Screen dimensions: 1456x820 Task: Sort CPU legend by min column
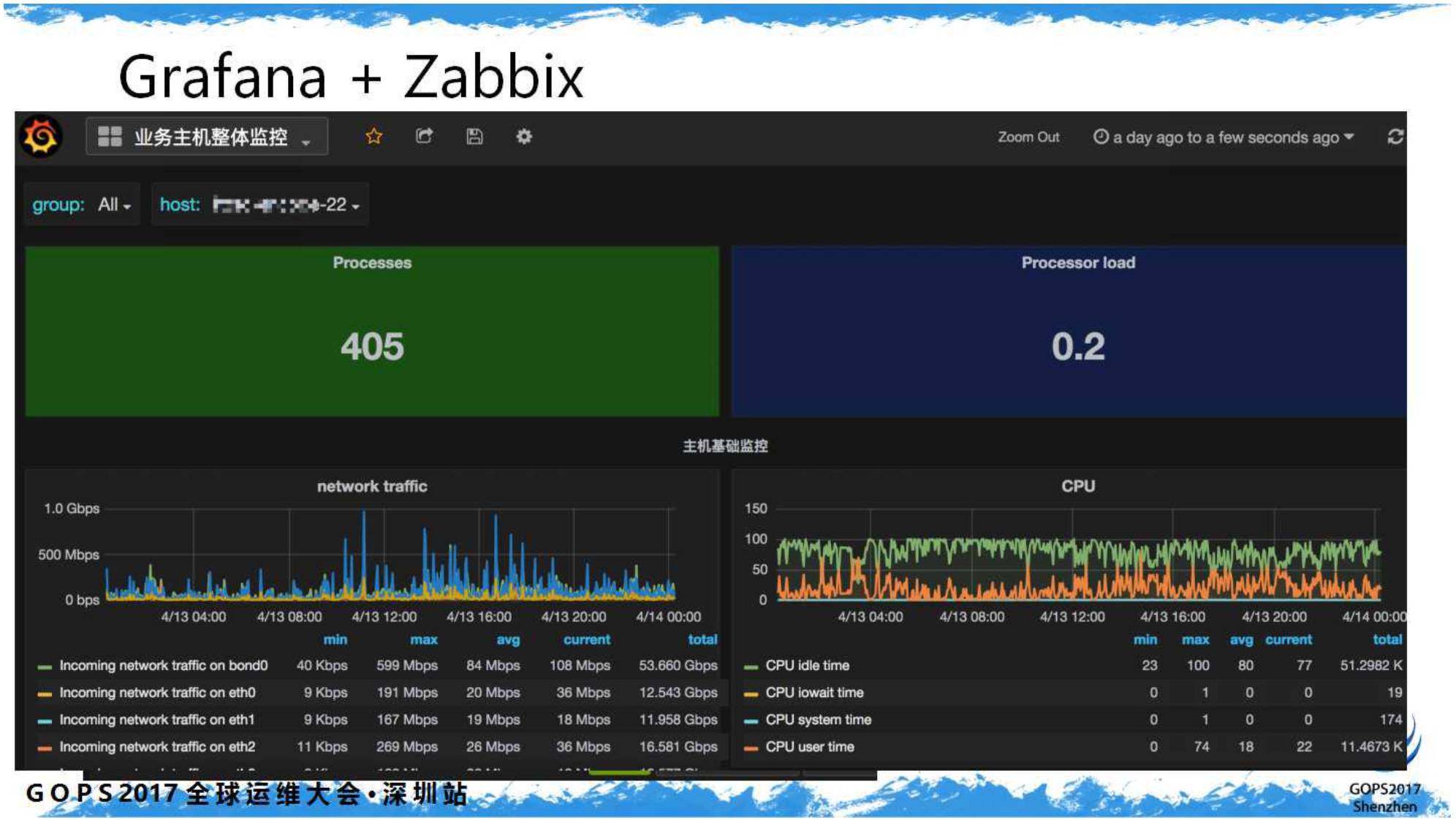1145,639
